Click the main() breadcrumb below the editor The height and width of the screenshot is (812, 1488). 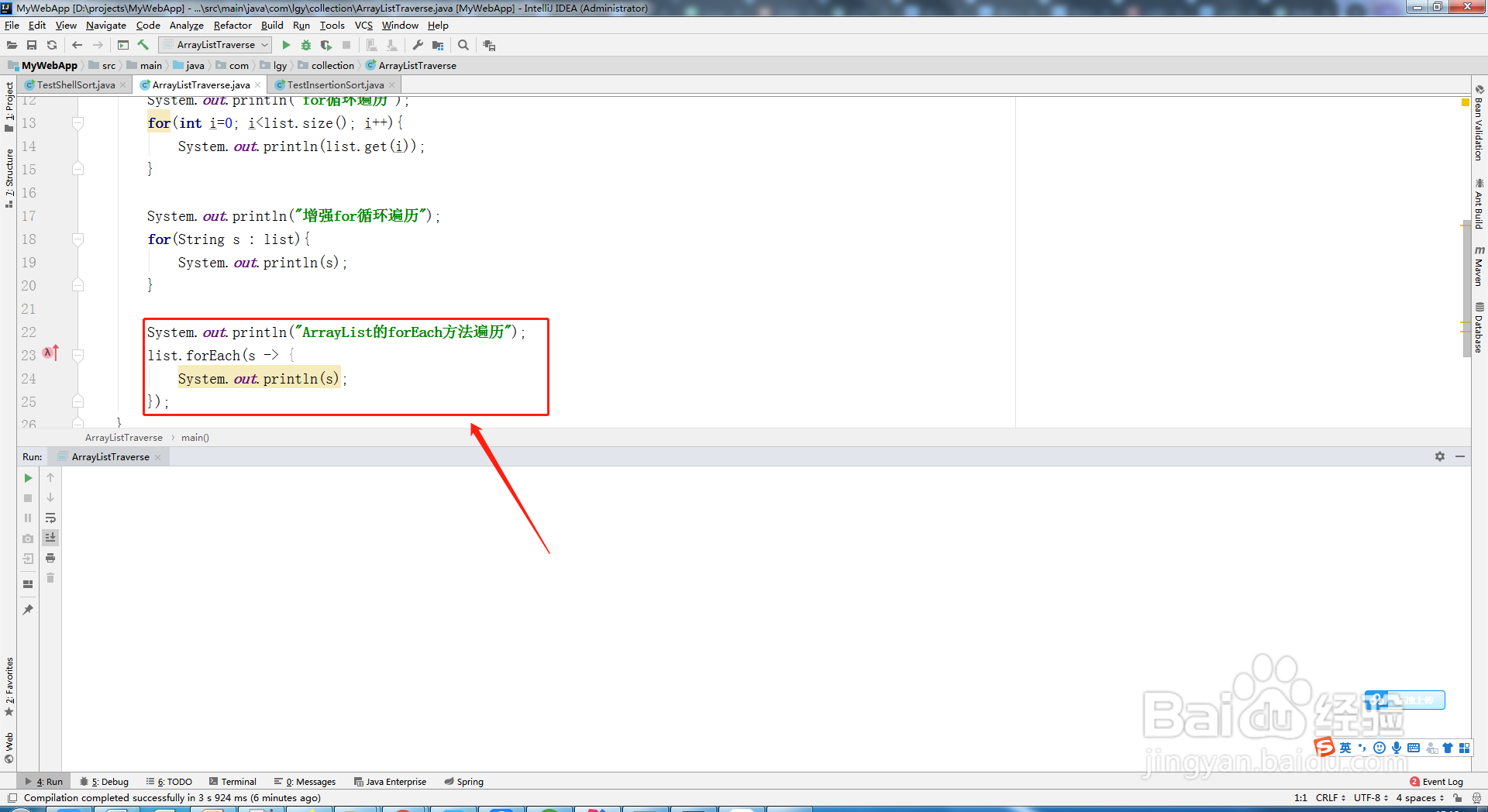coord(195,438)
